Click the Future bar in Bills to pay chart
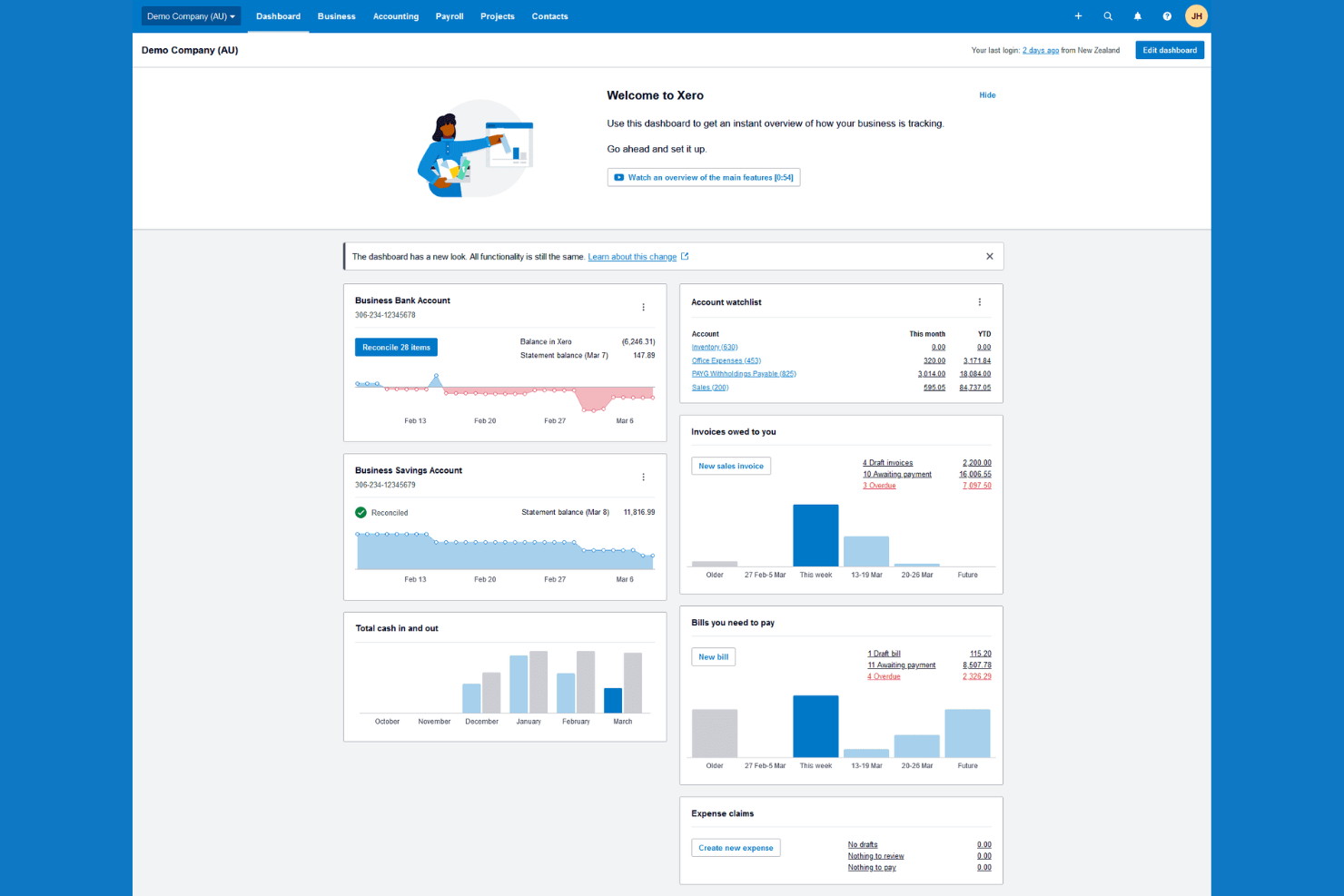The image size is (1344, 896). [967, 734]
